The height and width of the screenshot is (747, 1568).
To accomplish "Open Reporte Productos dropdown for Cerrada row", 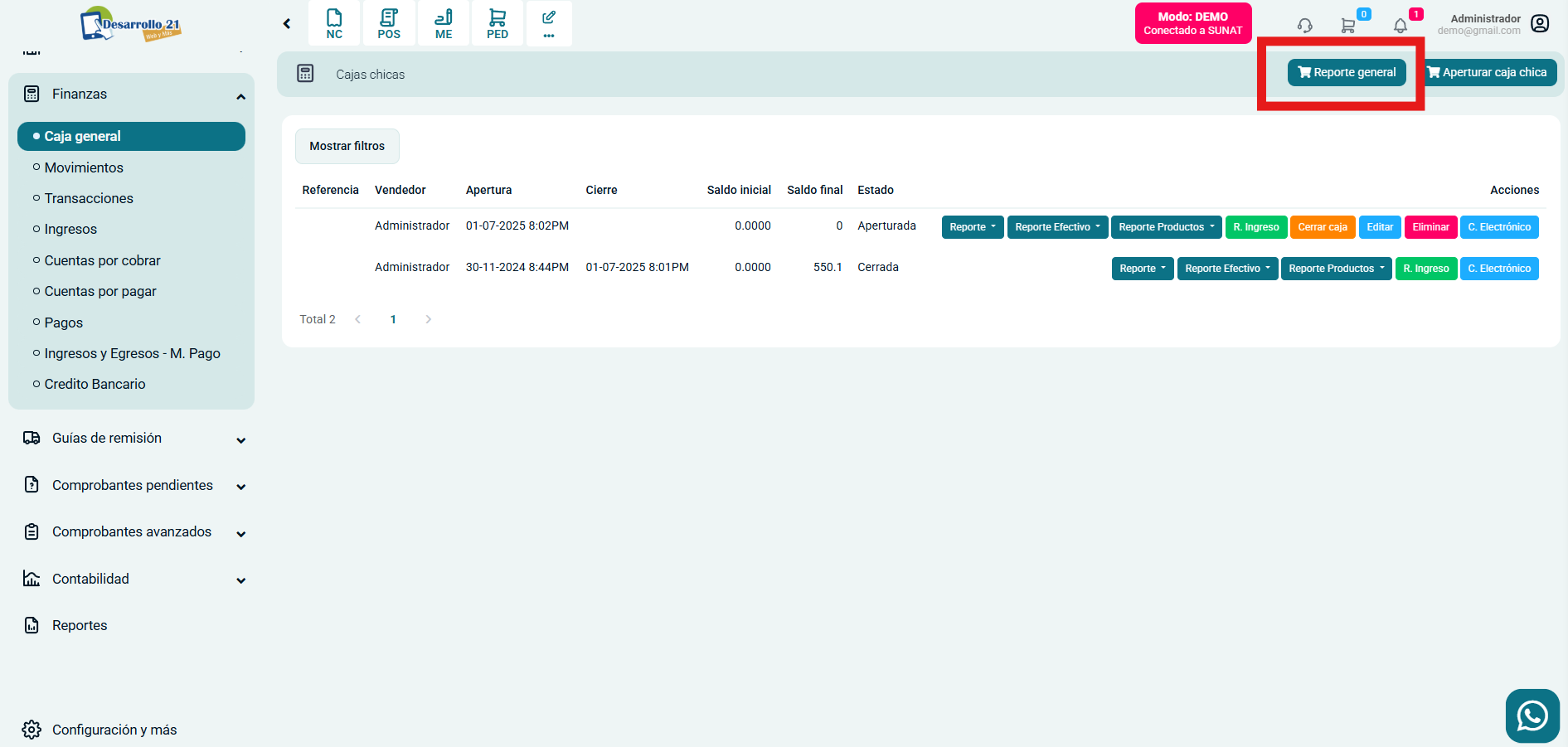I will click(x=1336, y=269).
